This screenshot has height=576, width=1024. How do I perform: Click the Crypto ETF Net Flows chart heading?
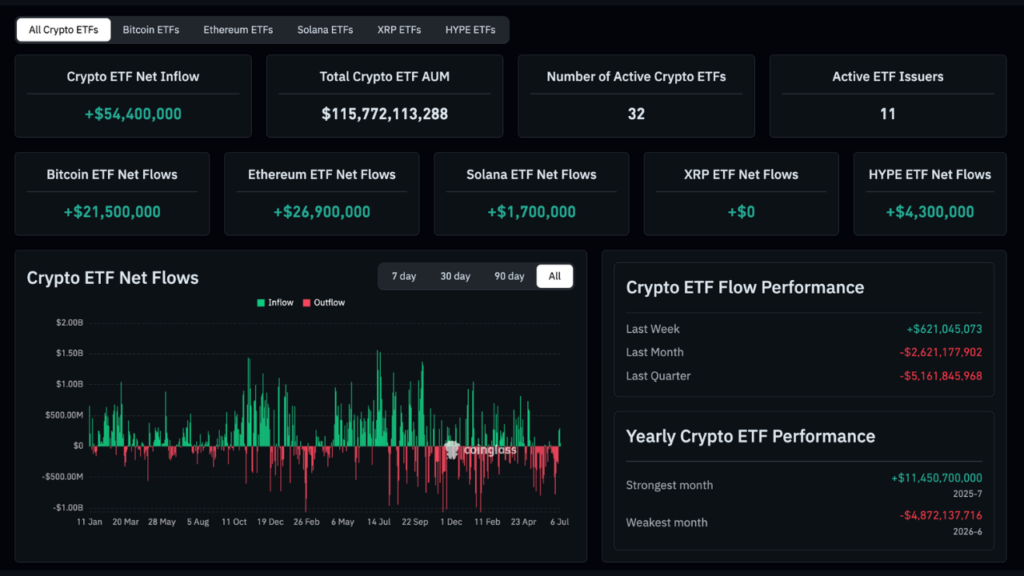coord(112,278)
